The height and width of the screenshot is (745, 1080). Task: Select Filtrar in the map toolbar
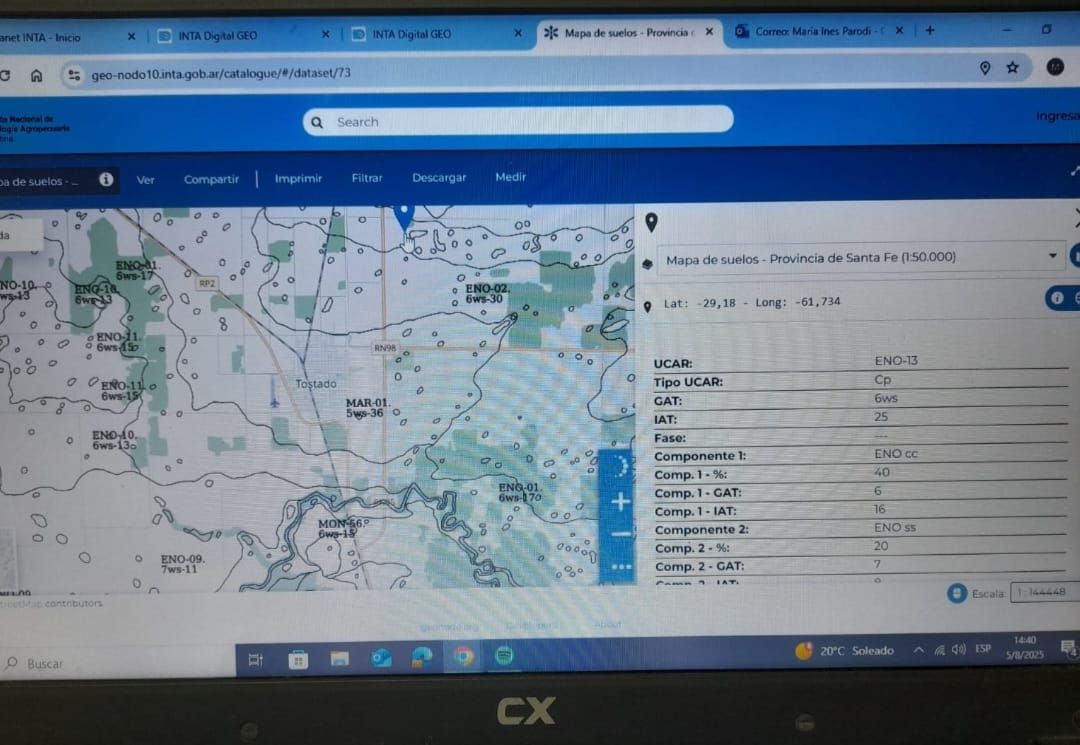pyautogui.click(x=367, y=178)
